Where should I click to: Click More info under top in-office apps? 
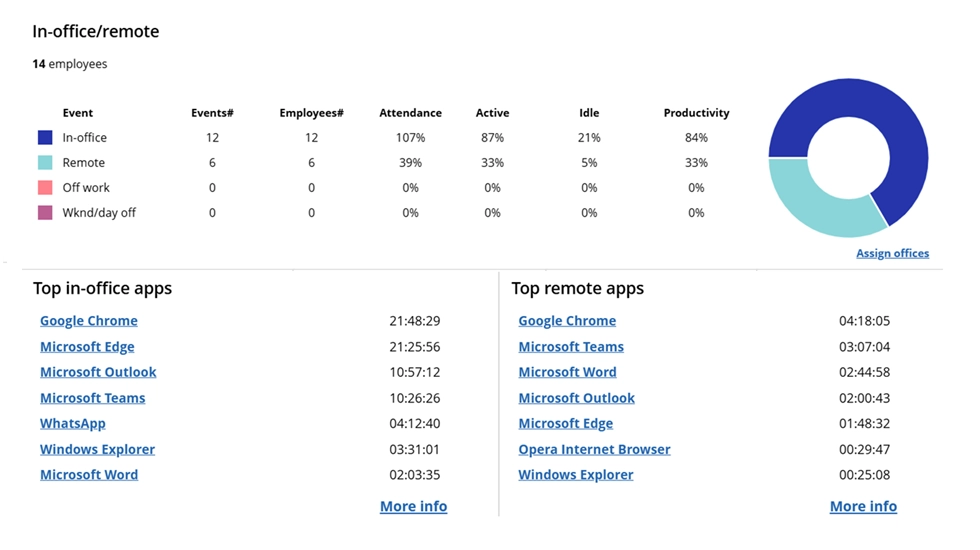413,506
